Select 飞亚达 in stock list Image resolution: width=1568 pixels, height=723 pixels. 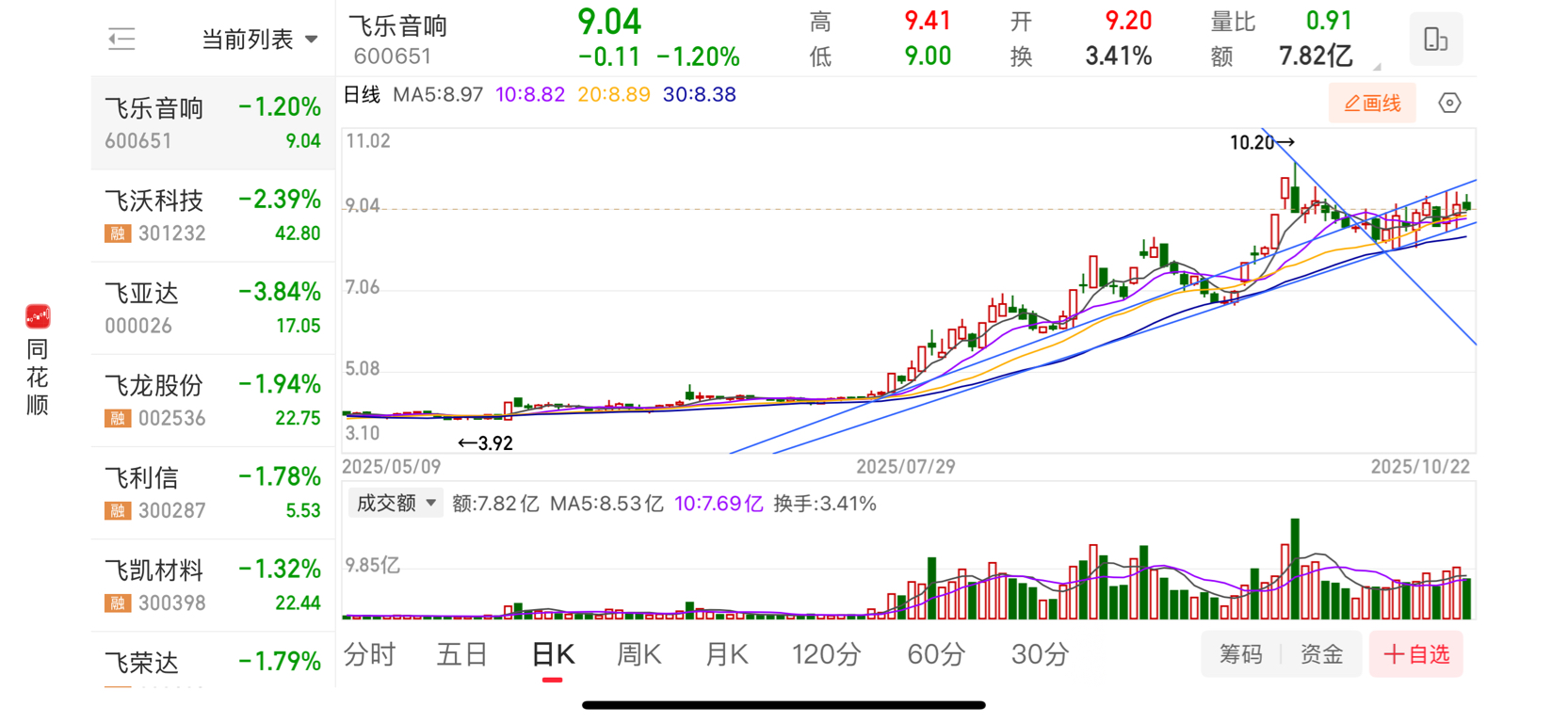point(213,308)
